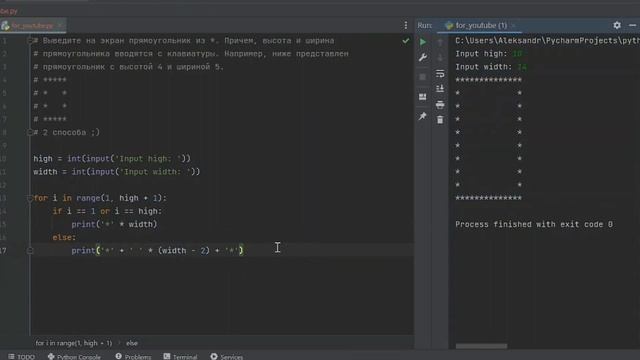Open Run panel settings gear
Image resolution: width=640 pixels, height=360 pixels.
click(617, 25)
